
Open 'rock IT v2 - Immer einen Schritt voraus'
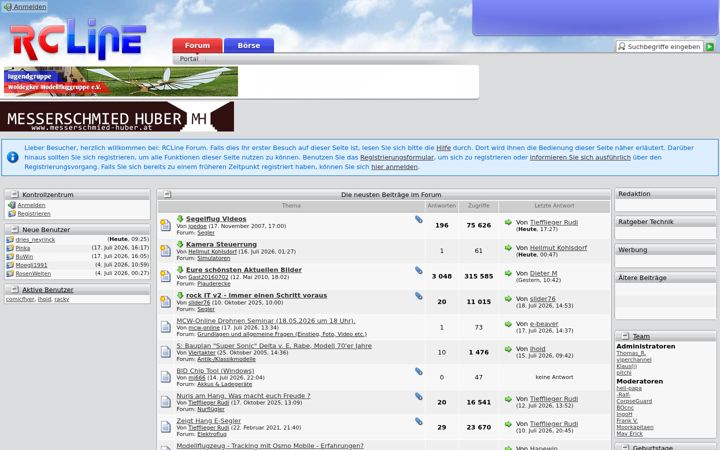coord(256,295)
